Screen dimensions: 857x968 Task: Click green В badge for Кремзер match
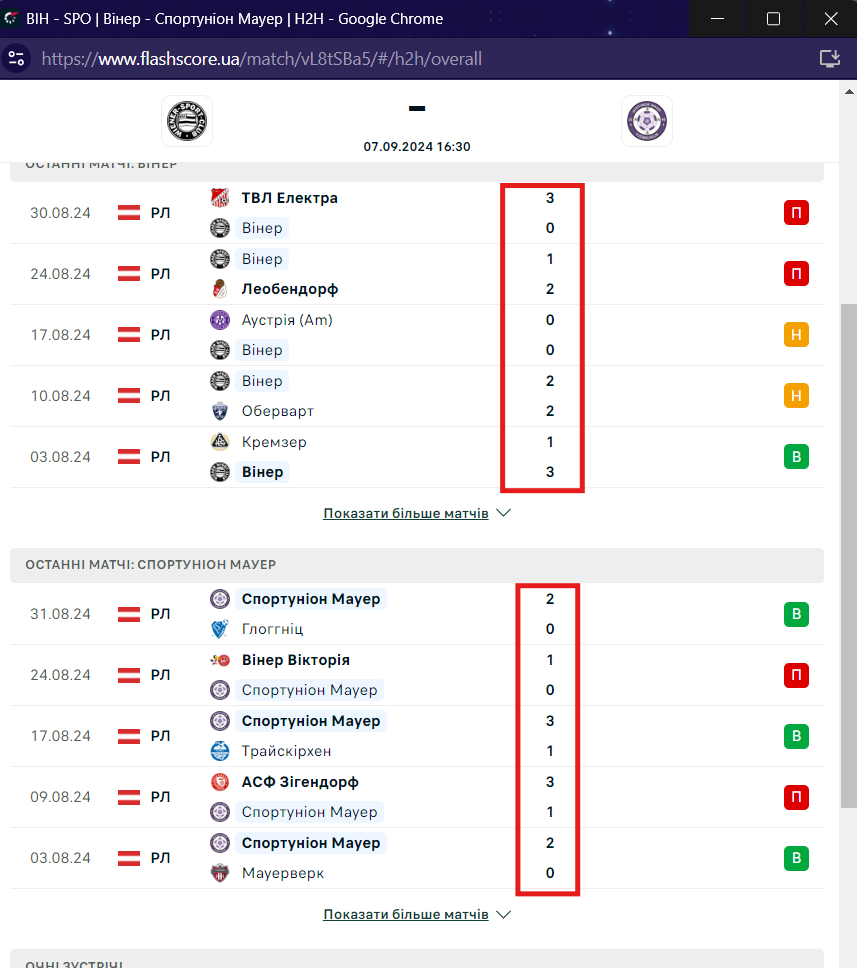tap(796, 457)
